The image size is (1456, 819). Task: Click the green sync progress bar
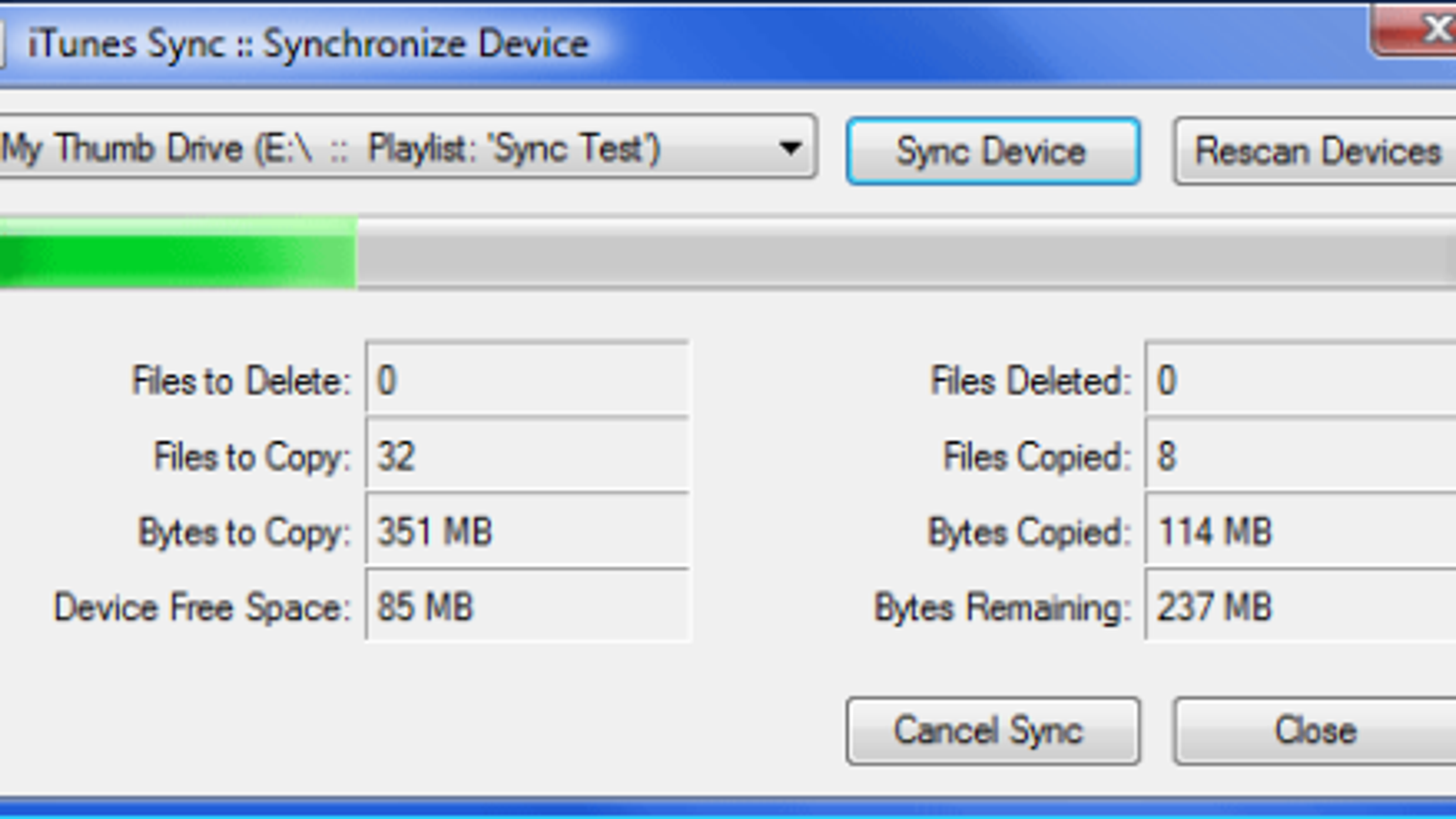177,253
